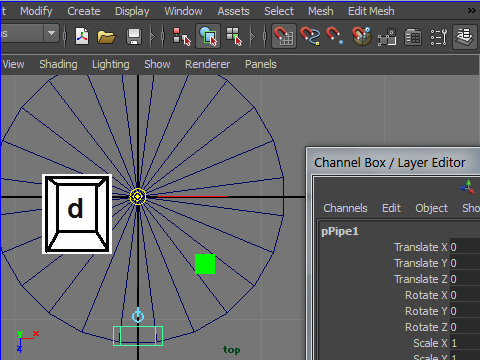The width and height of the screenshot is (480, 360).
Task: Expand the toolbar overflow double arrow
Action: pos(472,11)
